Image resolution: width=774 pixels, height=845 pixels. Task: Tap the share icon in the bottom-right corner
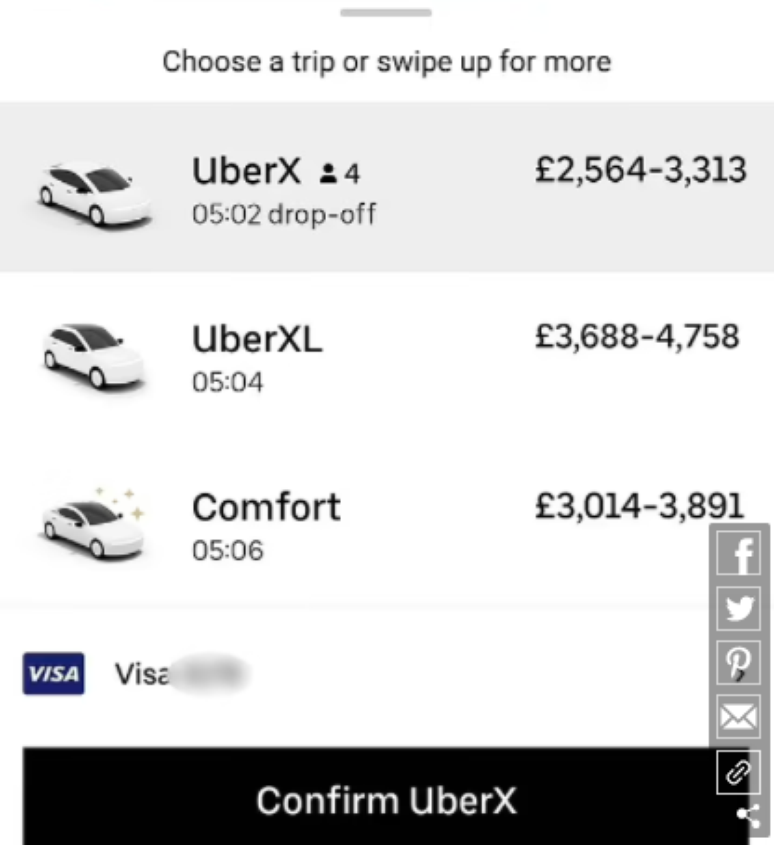tap(748, 815)
